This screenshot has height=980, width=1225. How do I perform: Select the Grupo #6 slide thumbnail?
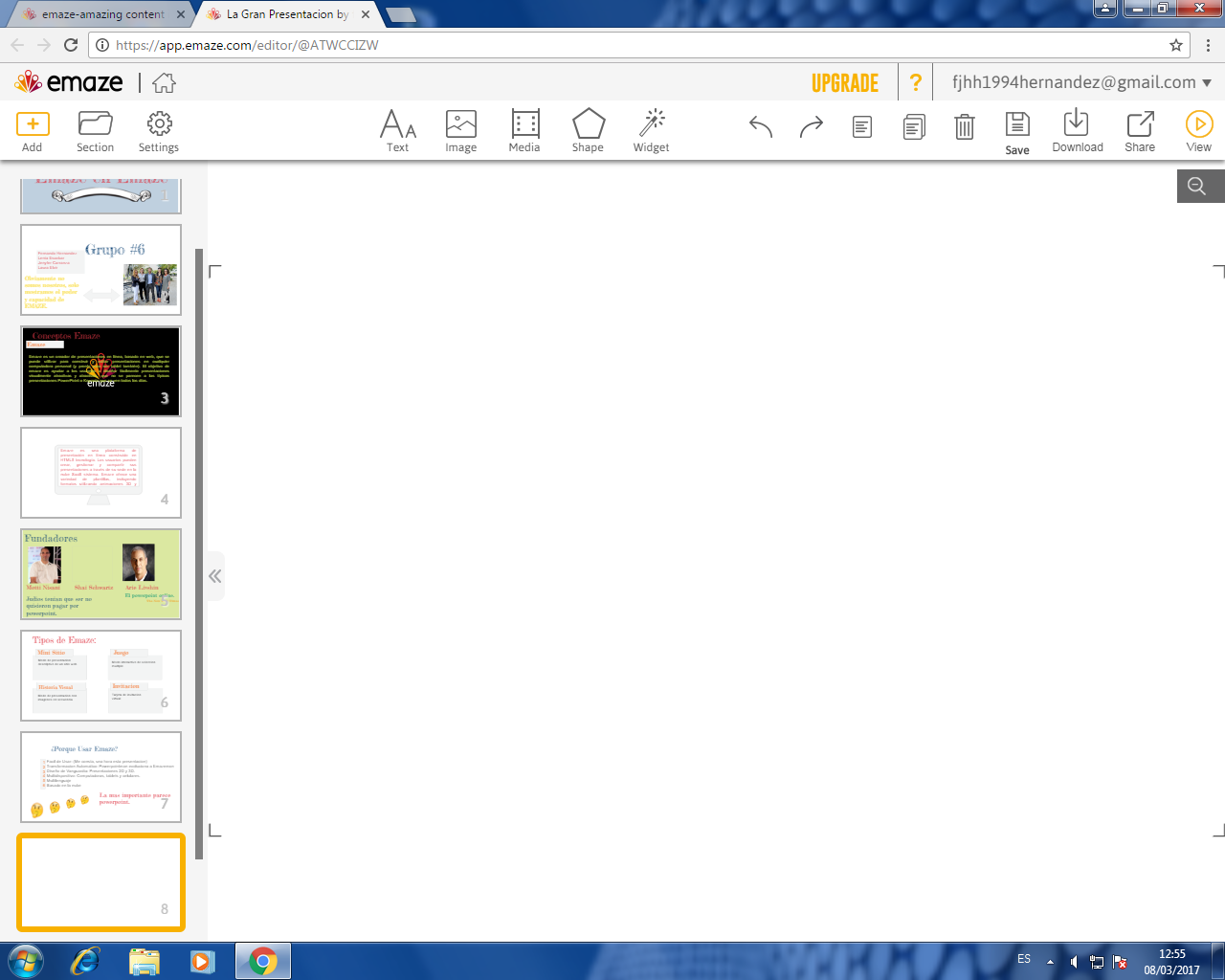(x=100, y=270)
